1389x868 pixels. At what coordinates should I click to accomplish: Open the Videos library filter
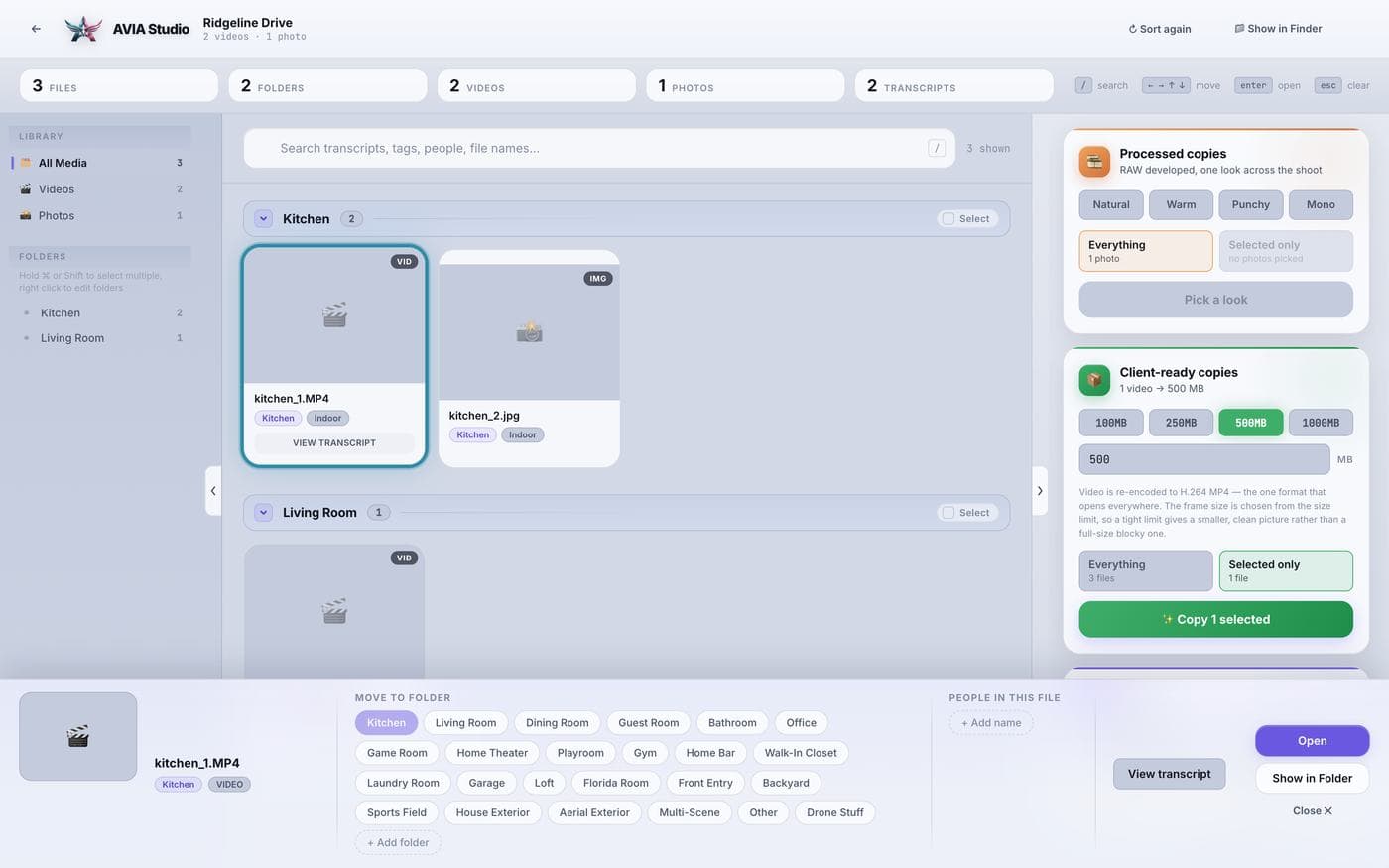pos(100,189)
